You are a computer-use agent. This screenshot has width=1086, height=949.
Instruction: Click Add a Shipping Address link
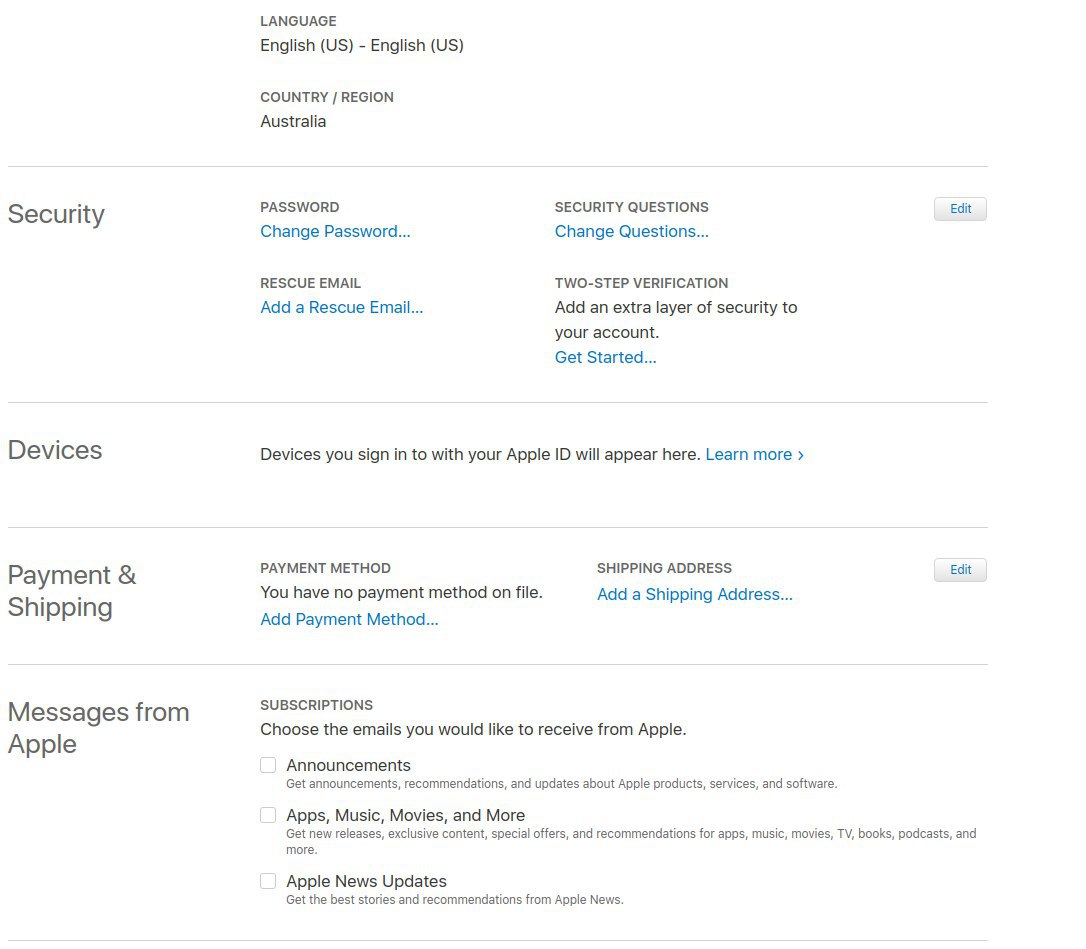coord(695,594)
